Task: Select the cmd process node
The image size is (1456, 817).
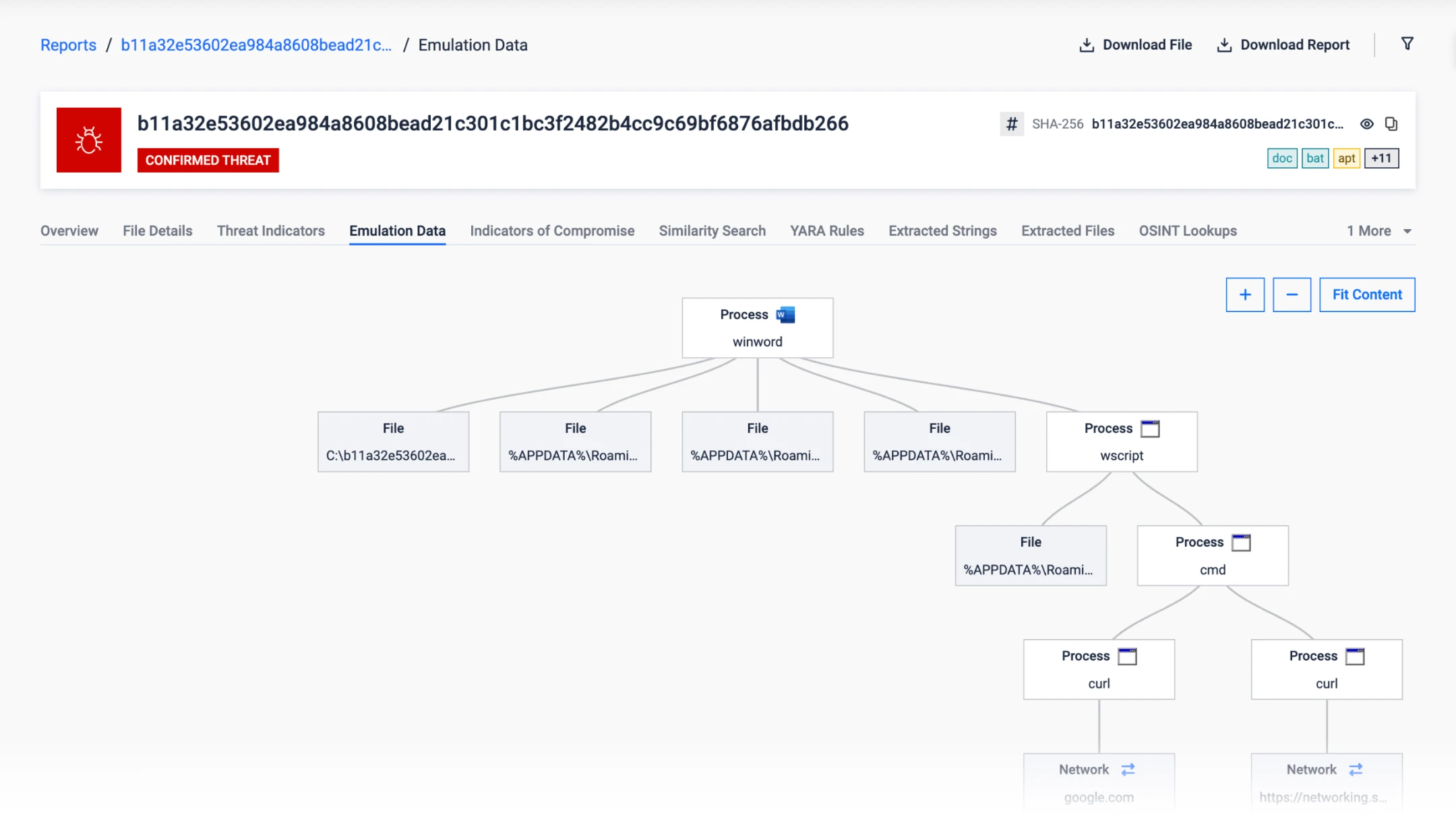Action: 1212,555
